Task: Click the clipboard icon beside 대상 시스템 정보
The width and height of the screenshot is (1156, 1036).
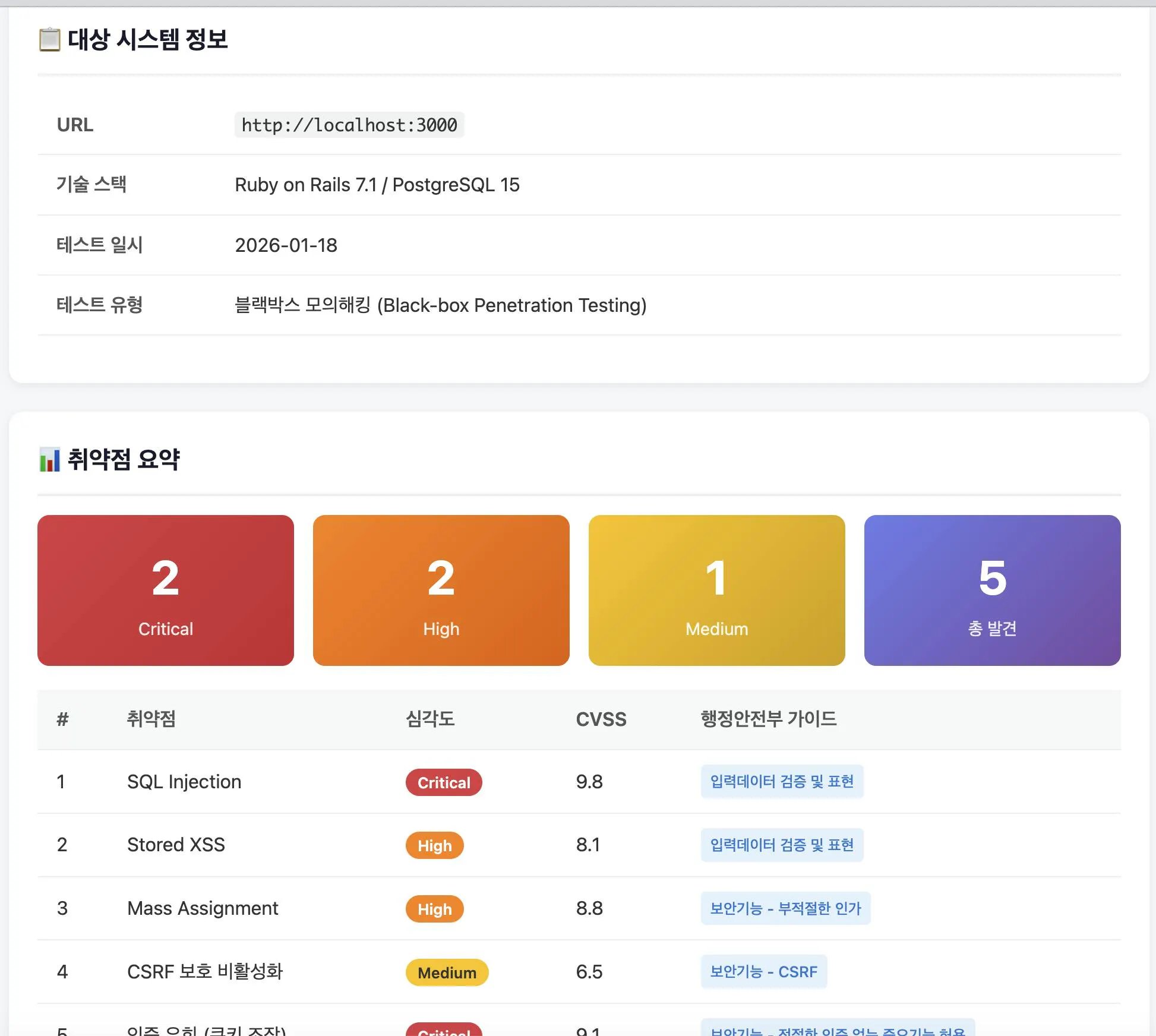Action: pos(50,40)
